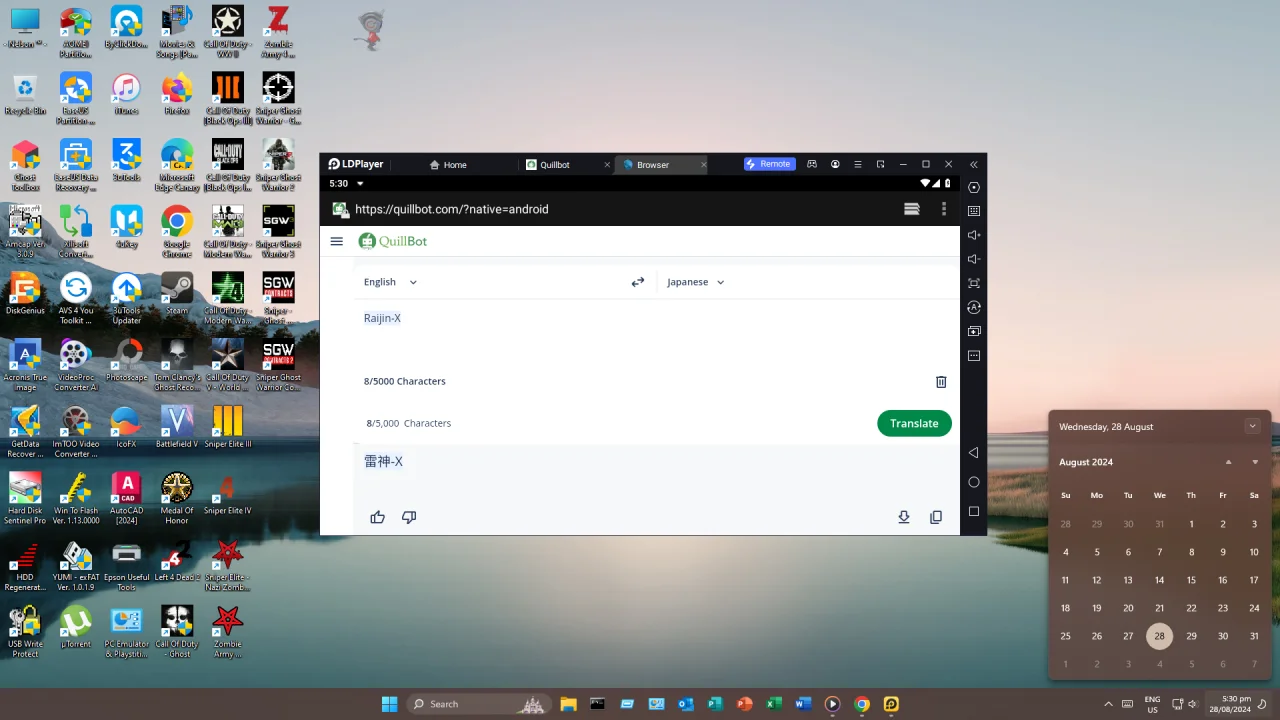Close the Quillbot tab
Screen dimensions: 1280x720
tap(607, 164)
